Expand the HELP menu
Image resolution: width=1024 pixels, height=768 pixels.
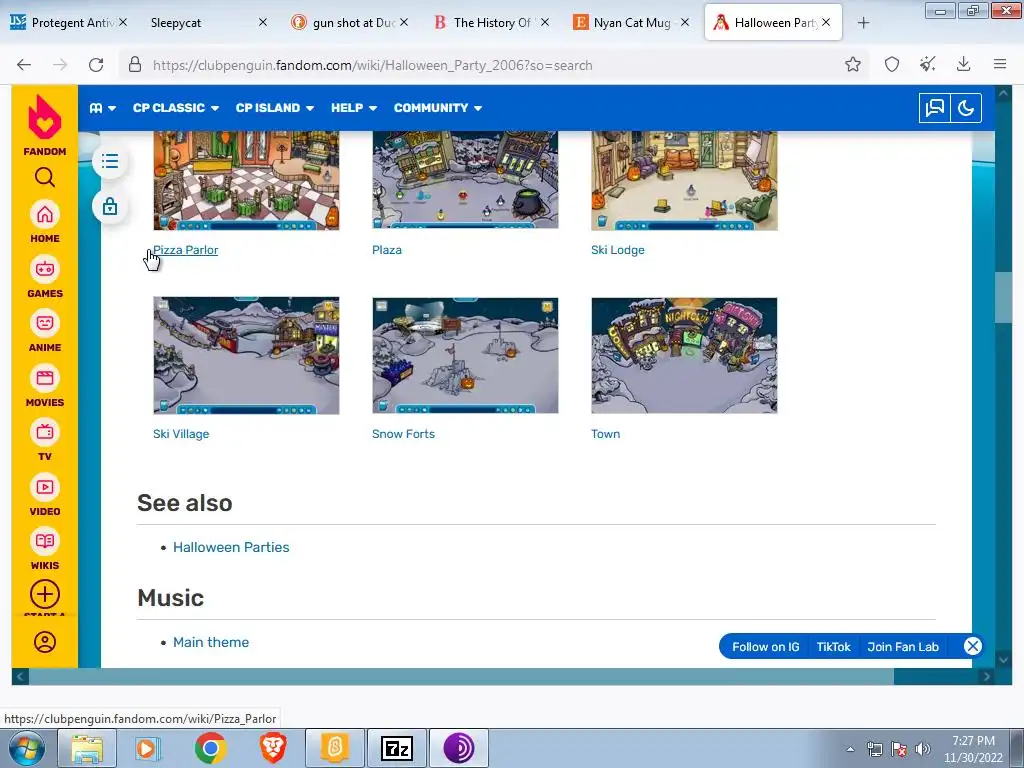(x=353, y=108)
